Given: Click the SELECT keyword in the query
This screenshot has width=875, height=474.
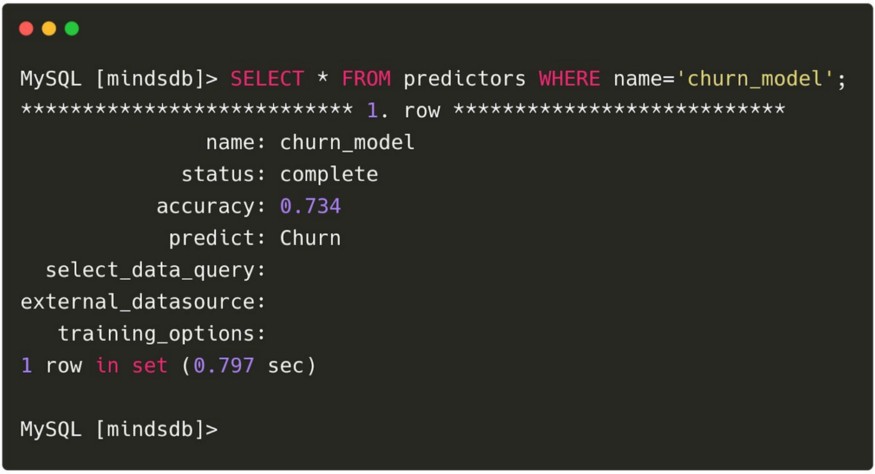Looking at the screenshot, I should [267, 79].
